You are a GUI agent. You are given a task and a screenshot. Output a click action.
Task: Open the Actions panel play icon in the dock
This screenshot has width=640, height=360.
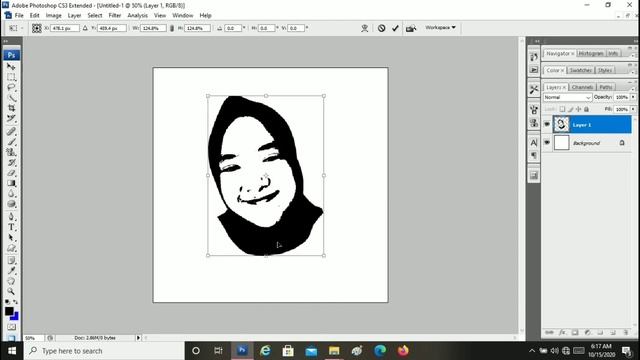point(534,70)
